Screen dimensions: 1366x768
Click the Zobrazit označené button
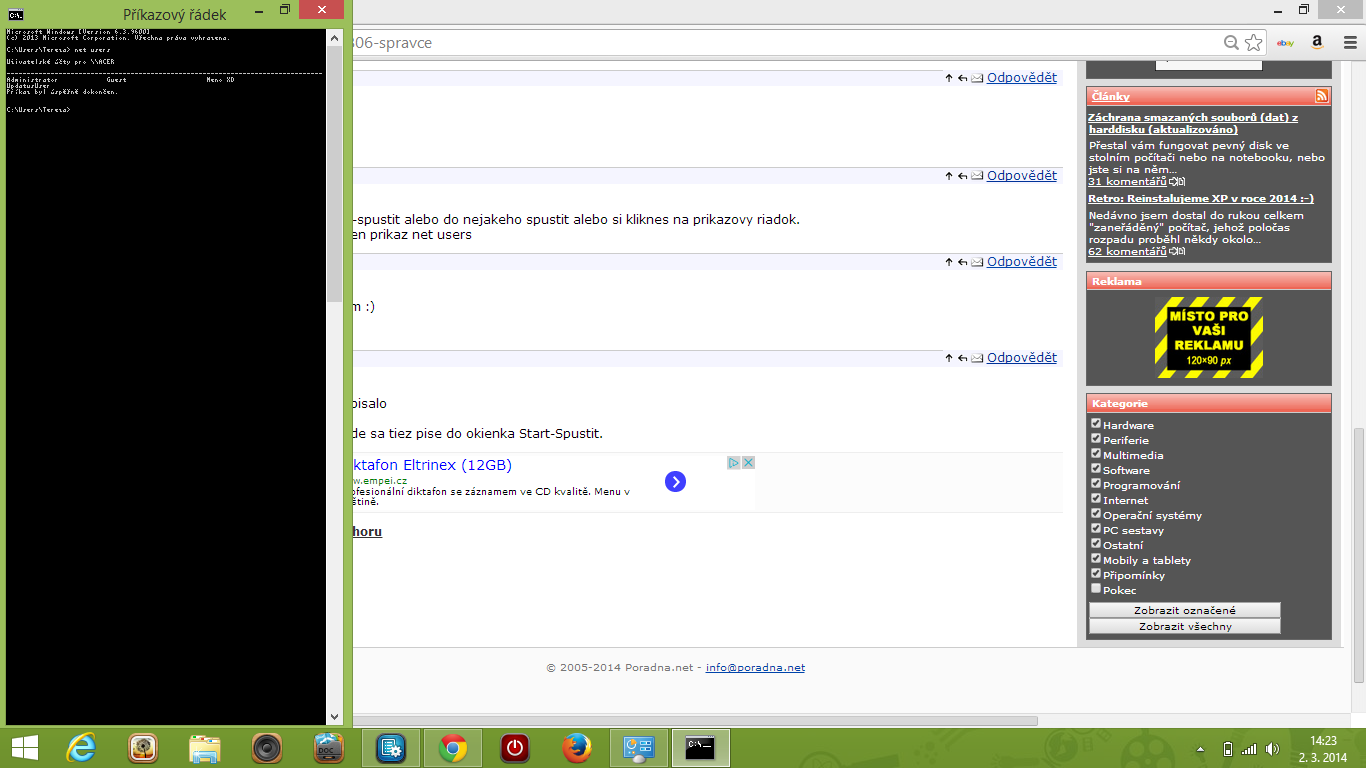[x=1185, y=610]
